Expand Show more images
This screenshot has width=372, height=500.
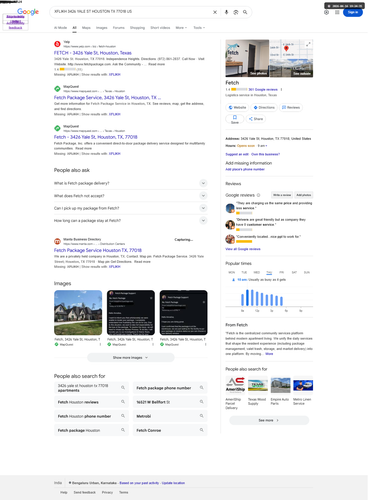(131, 357)
